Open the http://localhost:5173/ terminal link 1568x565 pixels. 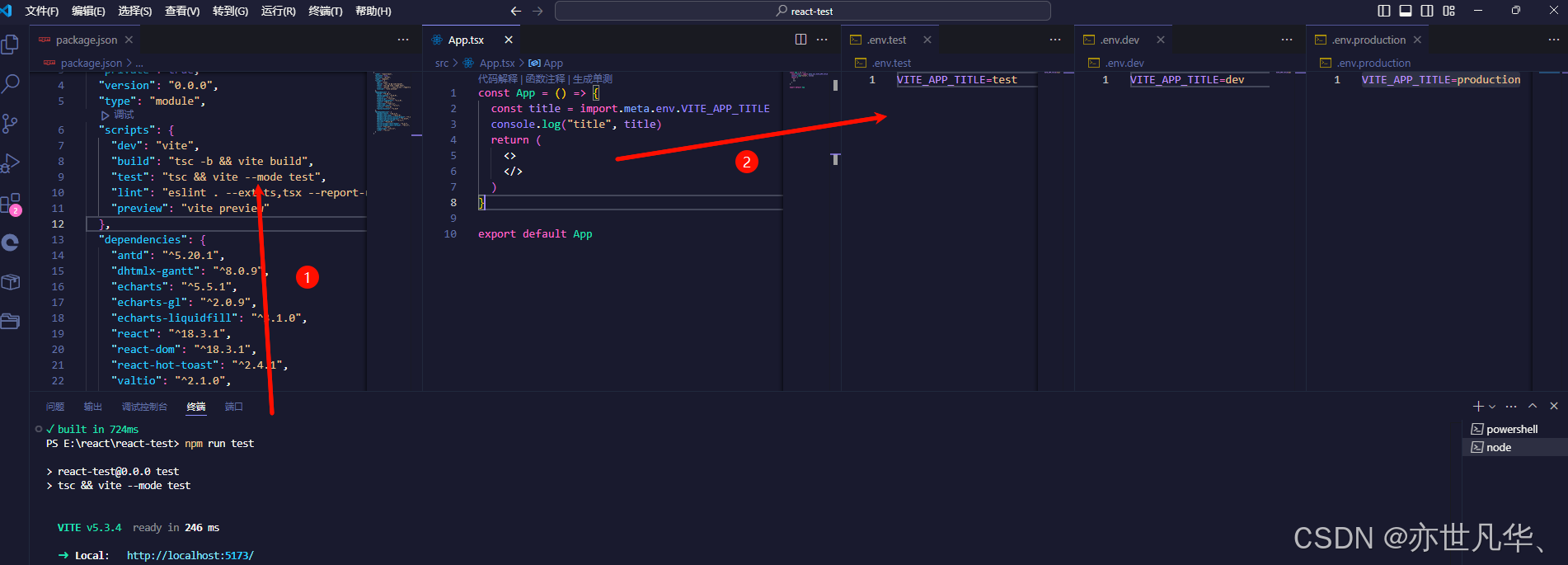(x=190, y=555)
